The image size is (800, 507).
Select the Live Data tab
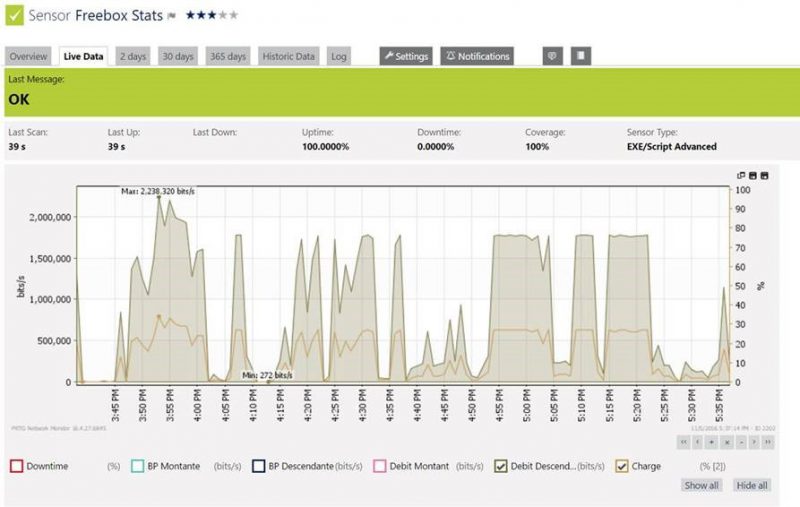[83, 56]
